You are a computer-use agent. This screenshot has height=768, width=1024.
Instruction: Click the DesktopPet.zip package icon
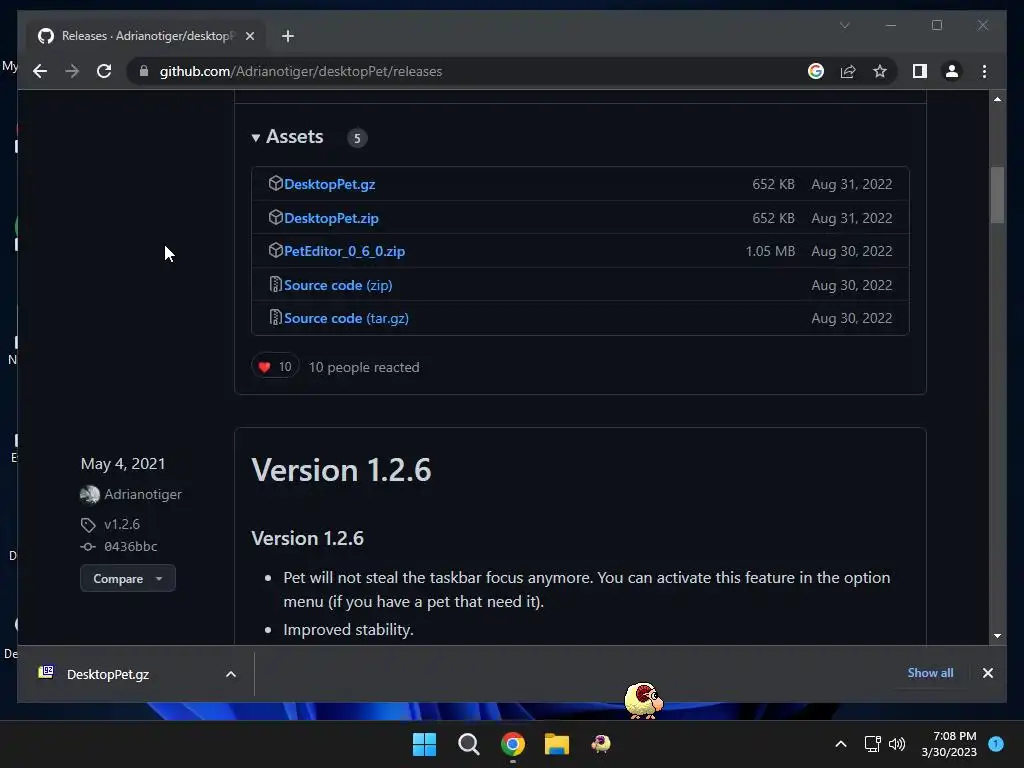pos(275,217)
